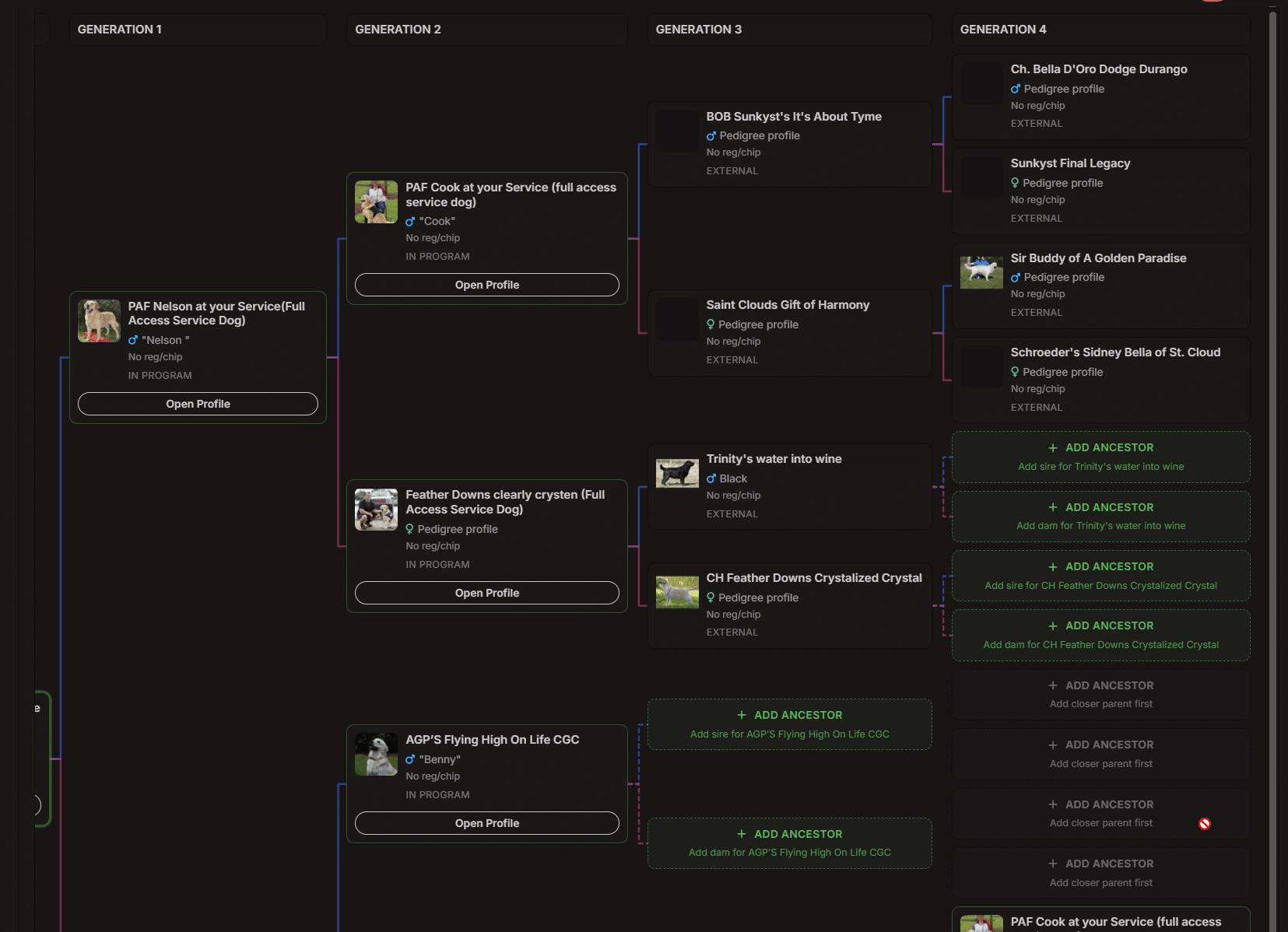Click the female icon on Sunkyst Final Legacy
The height and width of the screenshot is (932, 1288).
[x=1015, y=183]
